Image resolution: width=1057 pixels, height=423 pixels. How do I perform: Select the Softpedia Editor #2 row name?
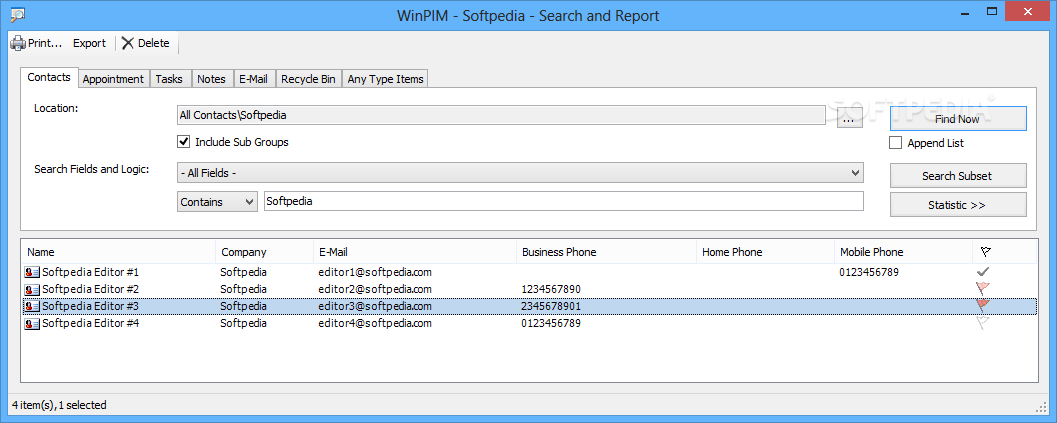(x=90, y=289)
